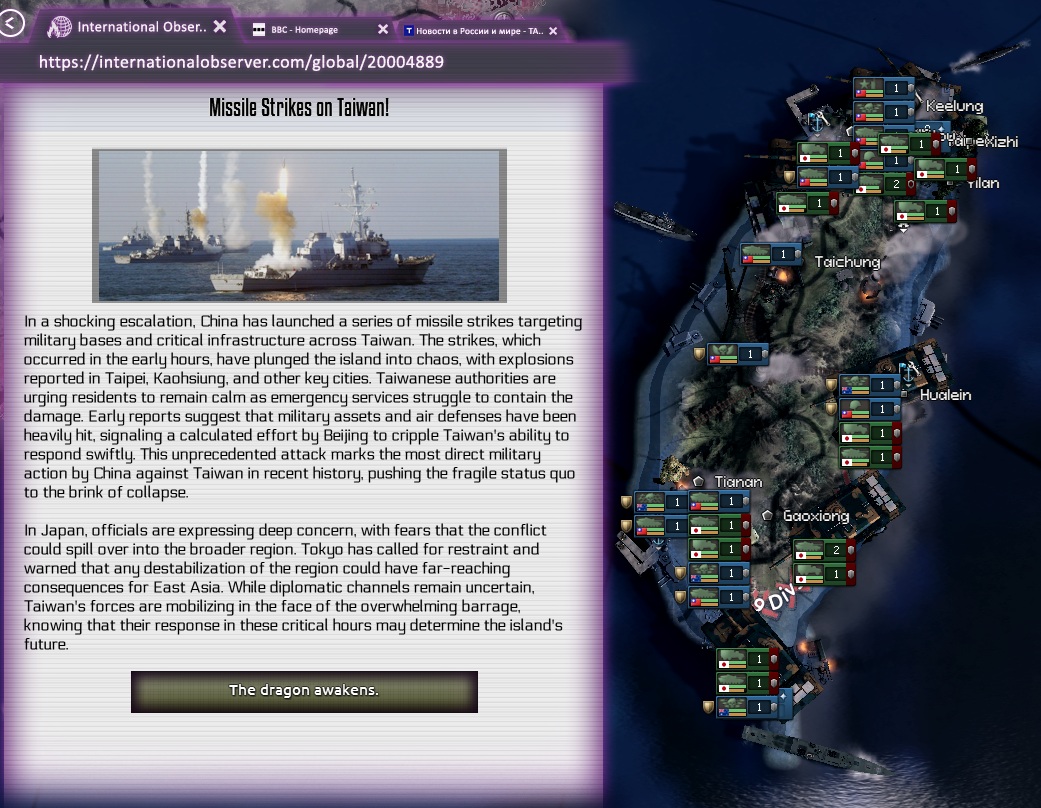Image resolution: width=1041 pixels, height=808 pixels.
Task: Click the globe icon on the International Observer tab
Action: point(59,27)
